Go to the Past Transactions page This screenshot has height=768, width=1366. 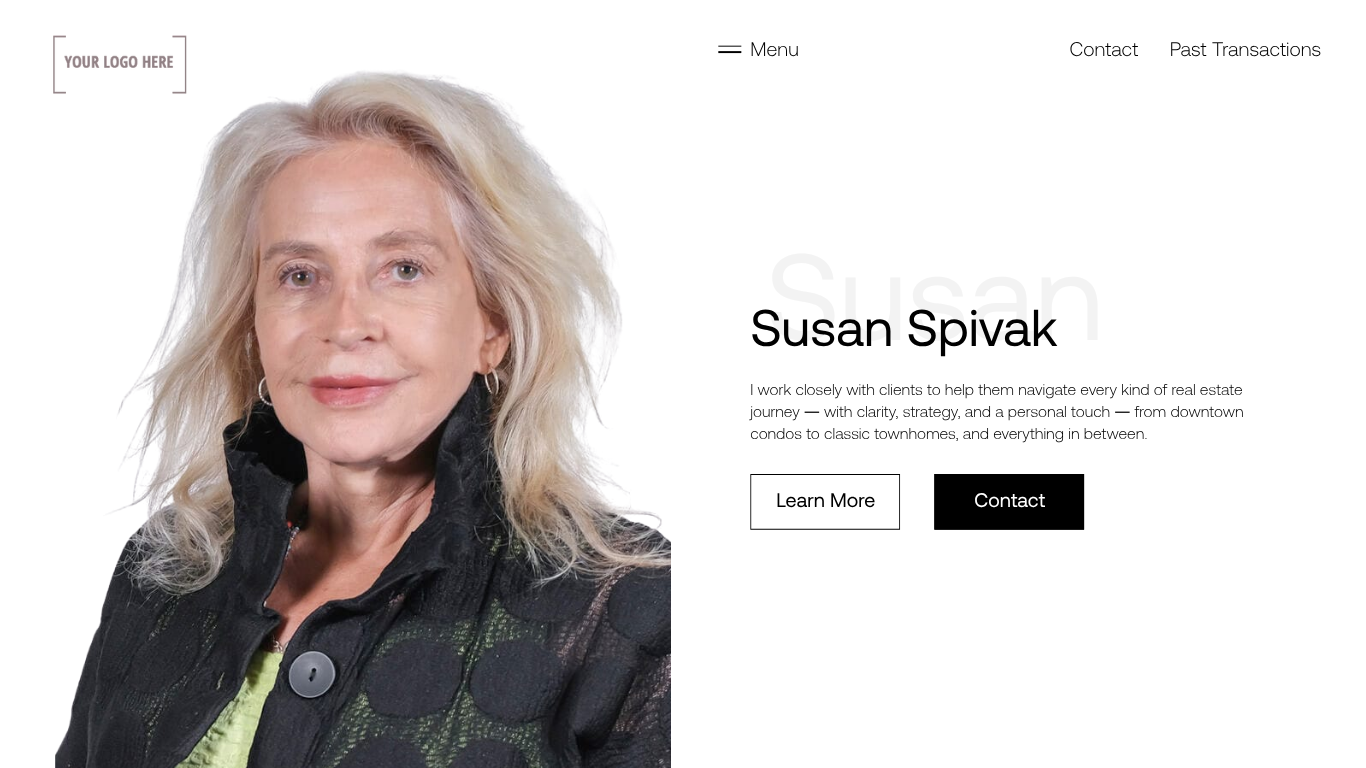pyautogui.click(x=1245, y=49)
